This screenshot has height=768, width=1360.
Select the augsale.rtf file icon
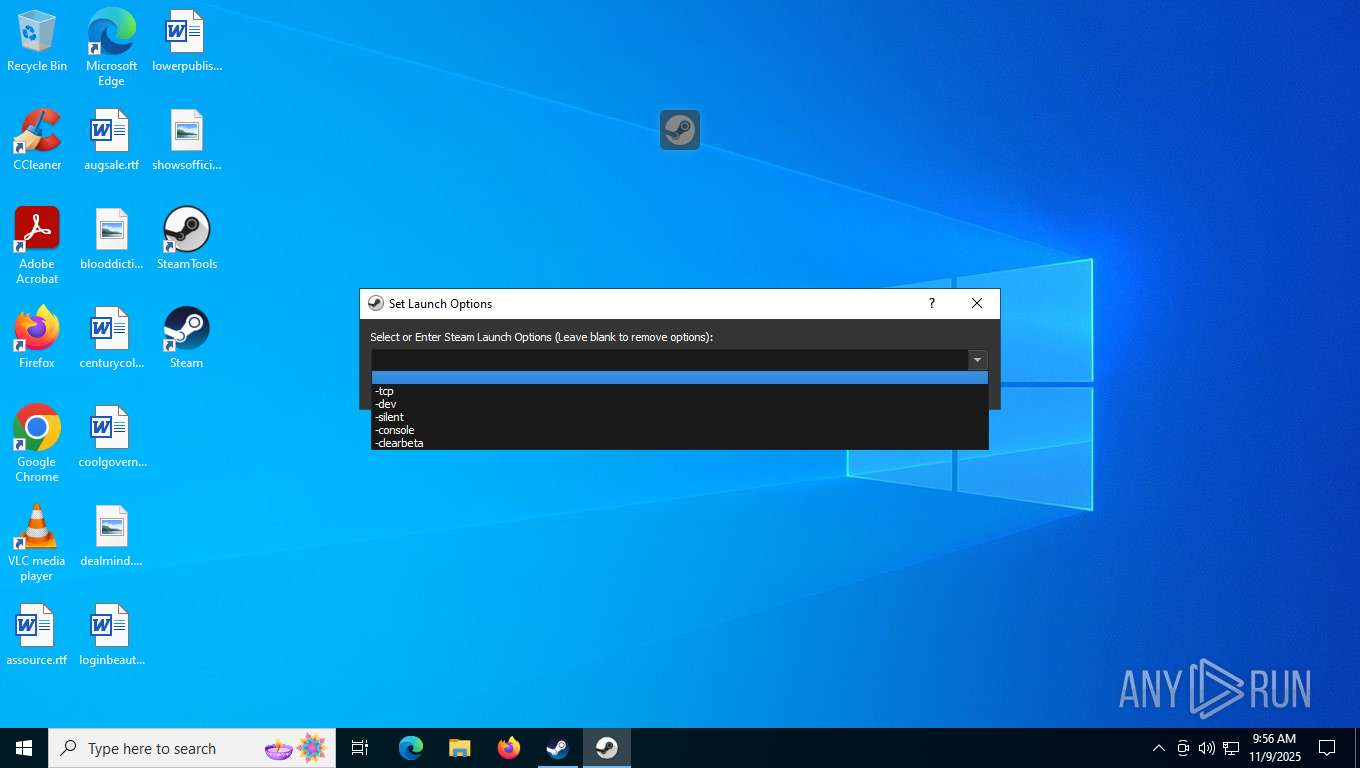point(111,140)
